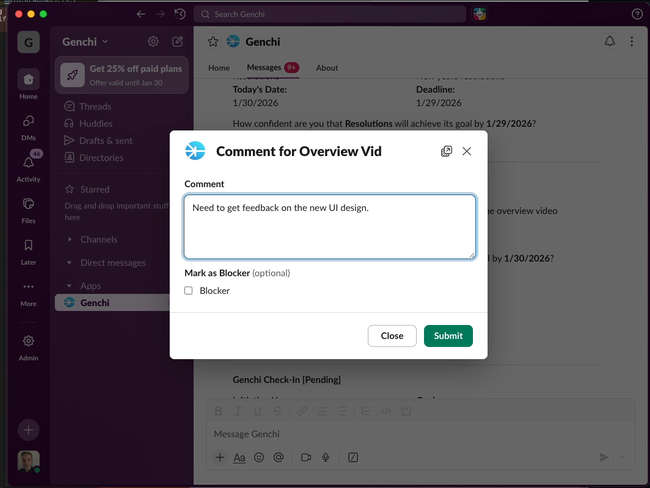The height and width of the screenshot is (488, 650).
Task: Send the message with arrow icon
Action: 604,457
